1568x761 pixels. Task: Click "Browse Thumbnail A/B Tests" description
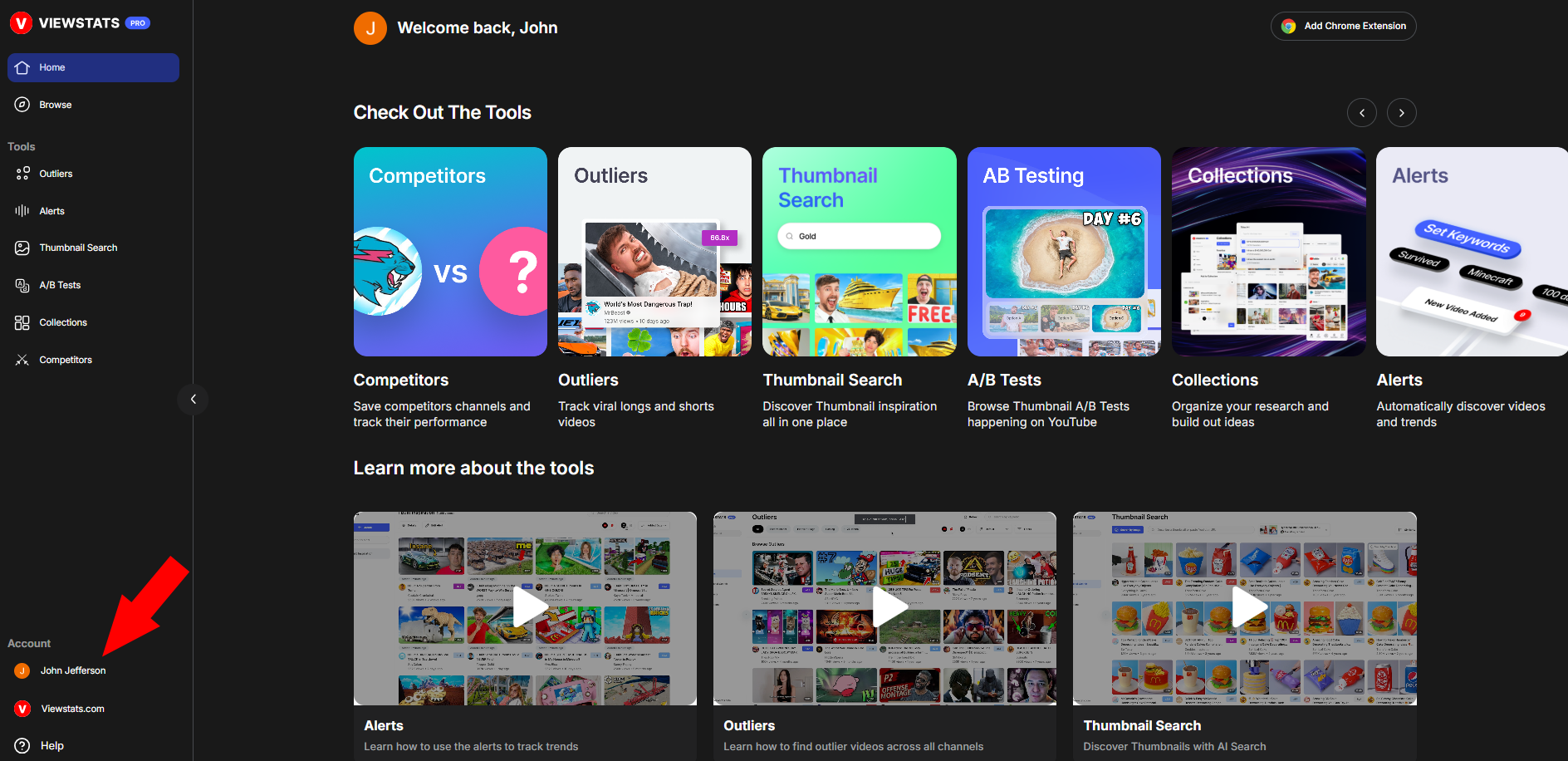click(1048, 414)
